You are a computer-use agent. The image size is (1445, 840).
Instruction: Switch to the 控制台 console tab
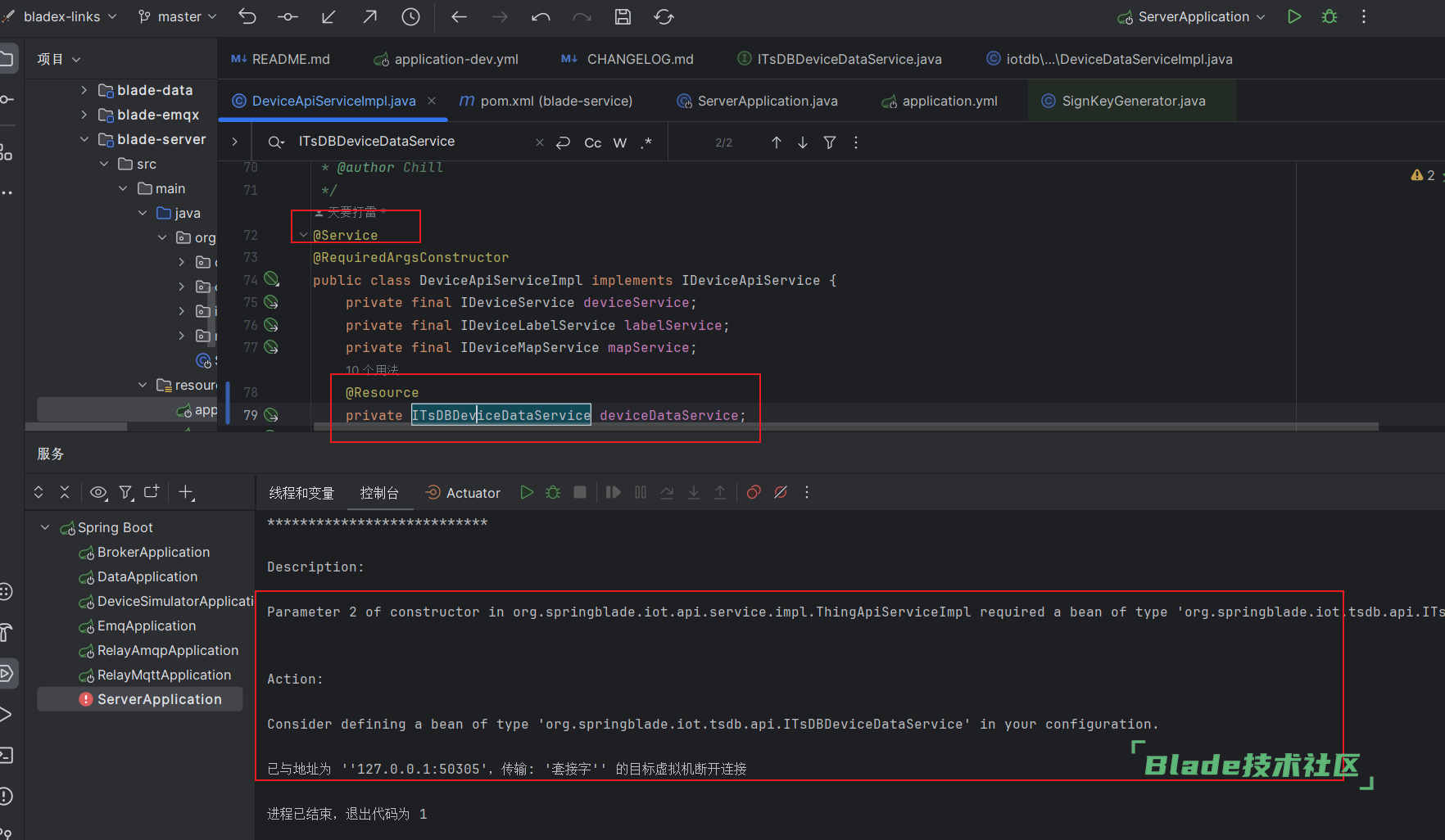point(379,493)
